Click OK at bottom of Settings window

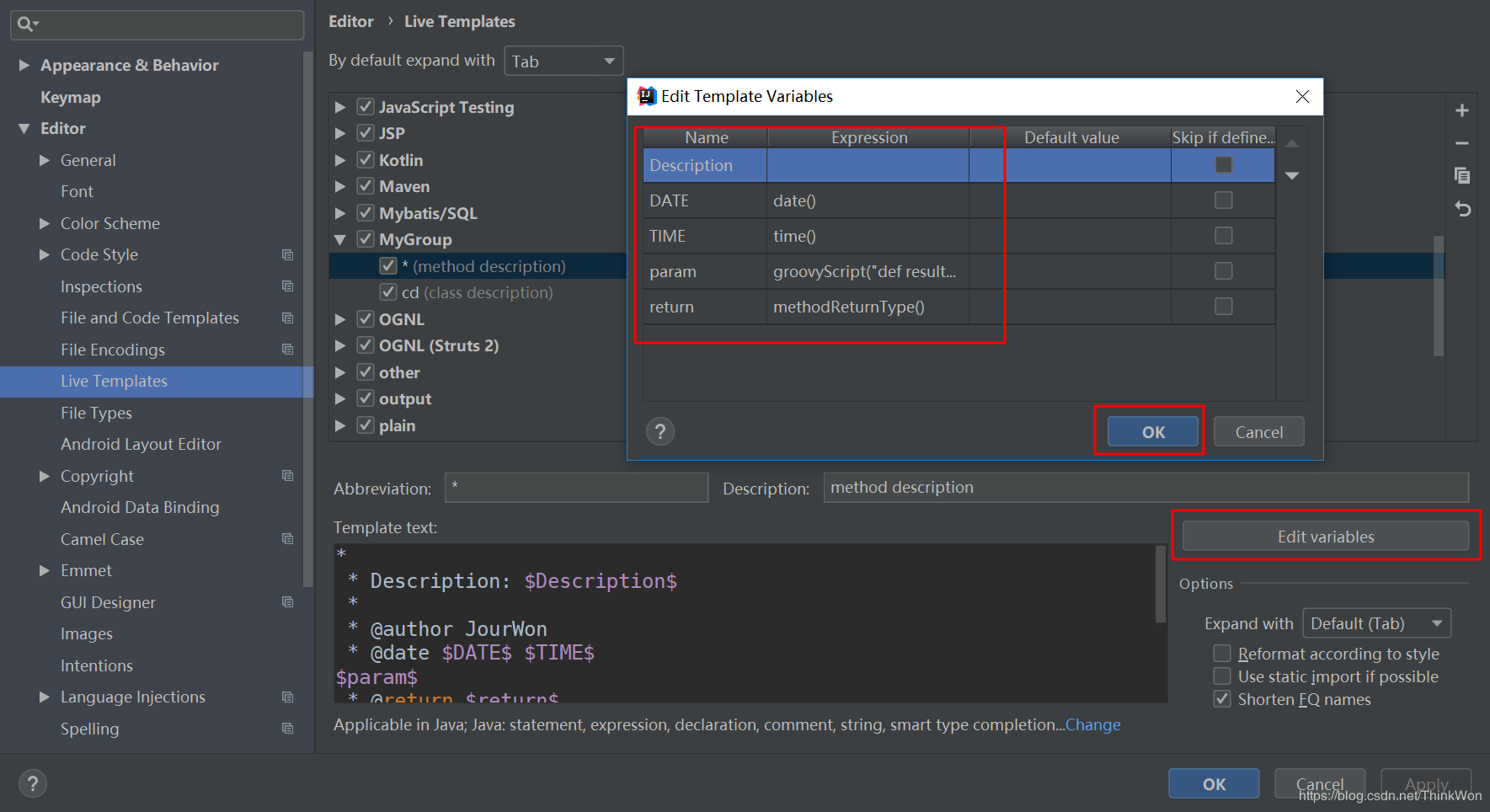click(1214, 783)
